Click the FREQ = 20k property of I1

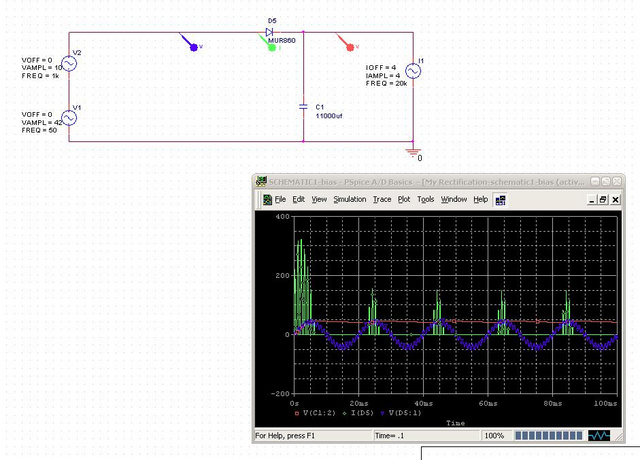point(387,83)
